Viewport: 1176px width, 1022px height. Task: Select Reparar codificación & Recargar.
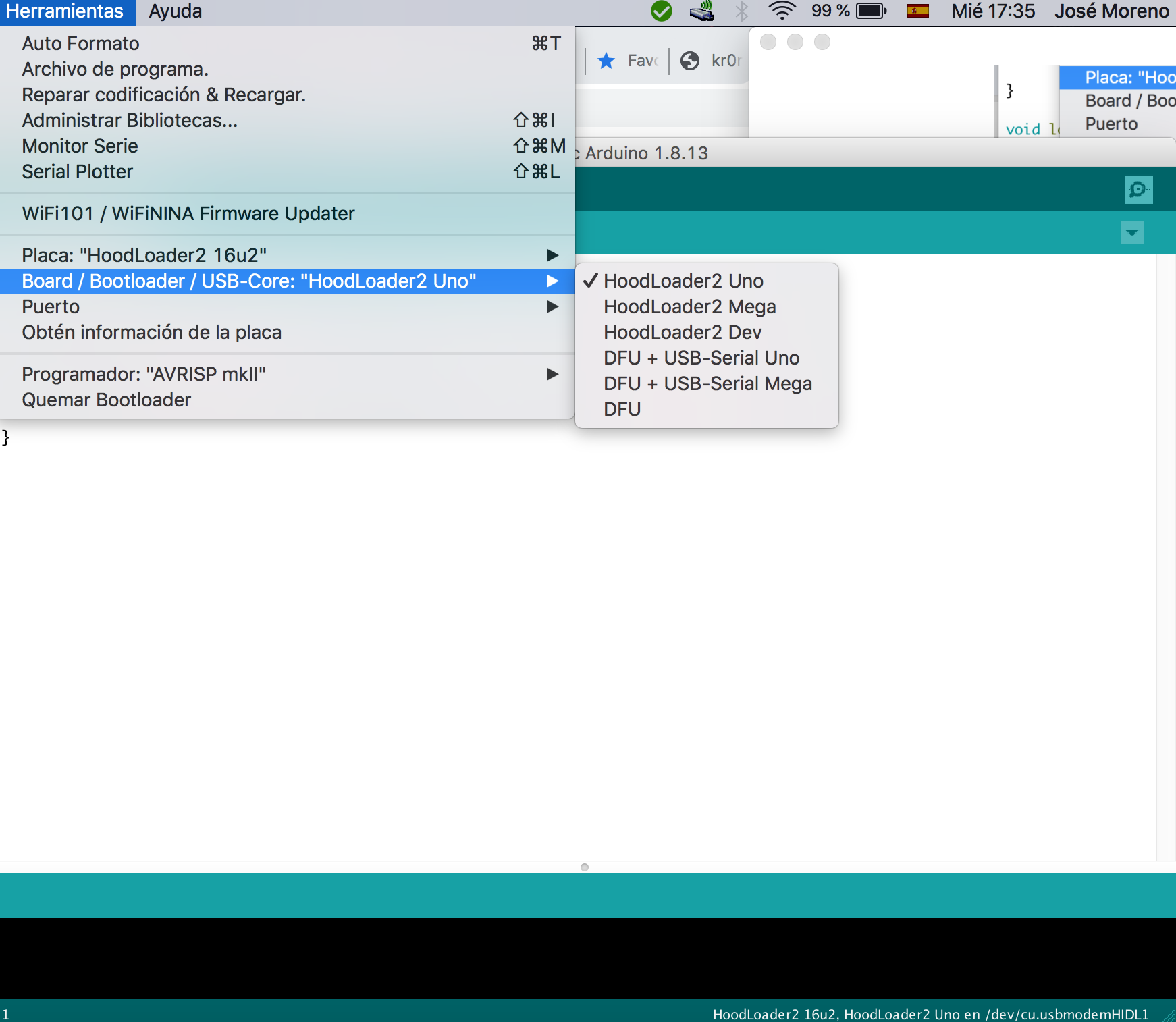pos(287,95)
